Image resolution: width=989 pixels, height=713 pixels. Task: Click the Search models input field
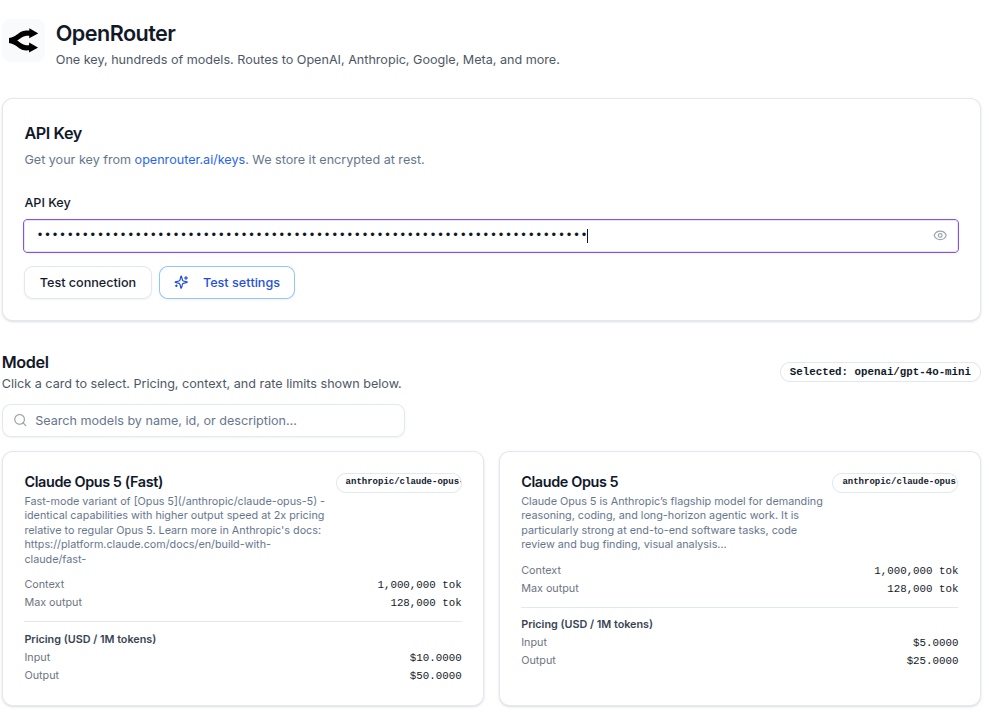pos(204,420)
